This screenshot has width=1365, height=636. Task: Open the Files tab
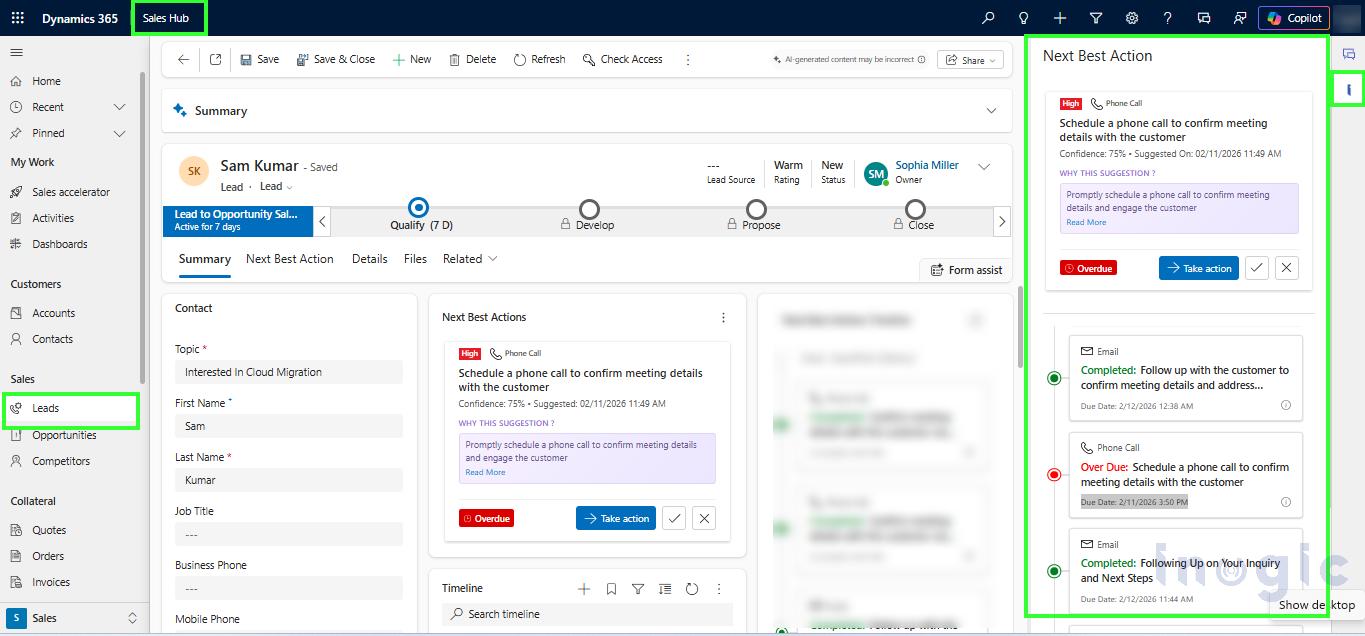click(x=414, y=258)
